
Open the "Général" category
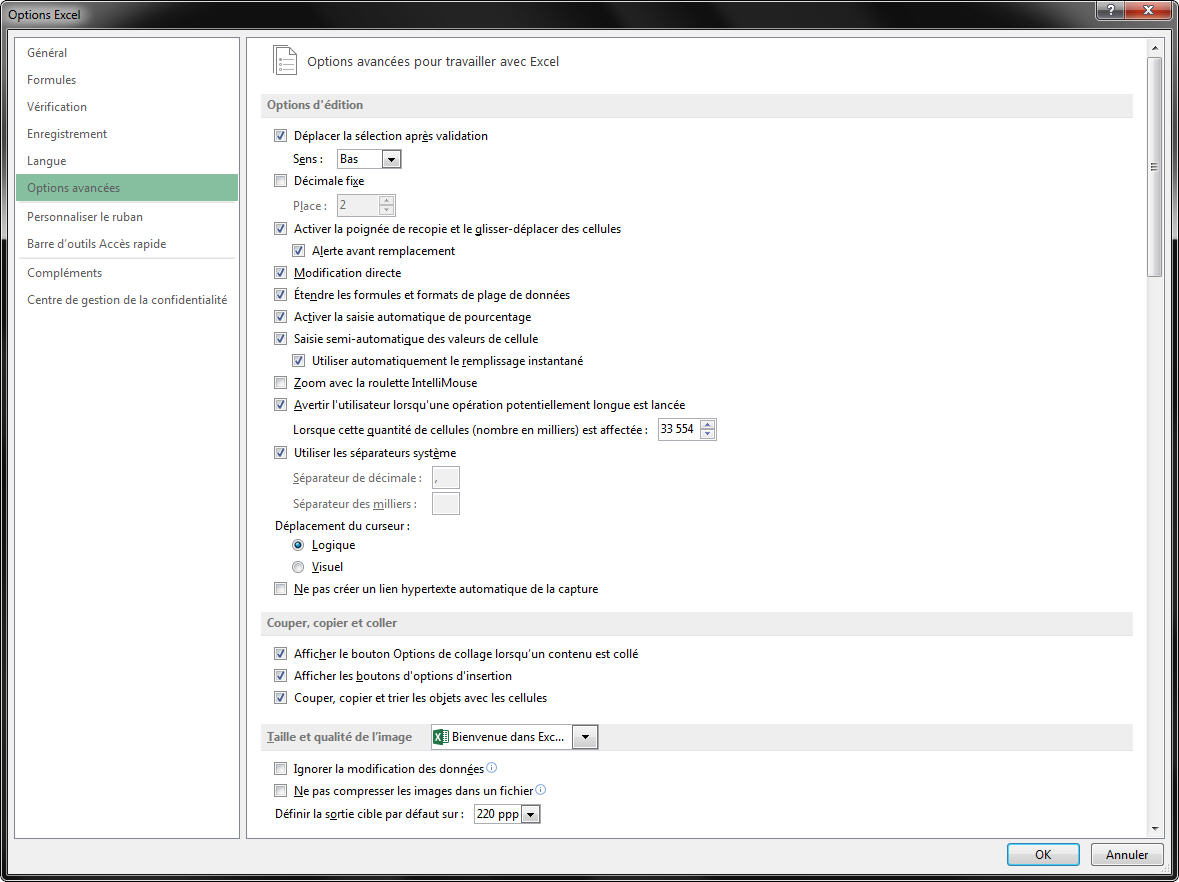pos(126,53)
